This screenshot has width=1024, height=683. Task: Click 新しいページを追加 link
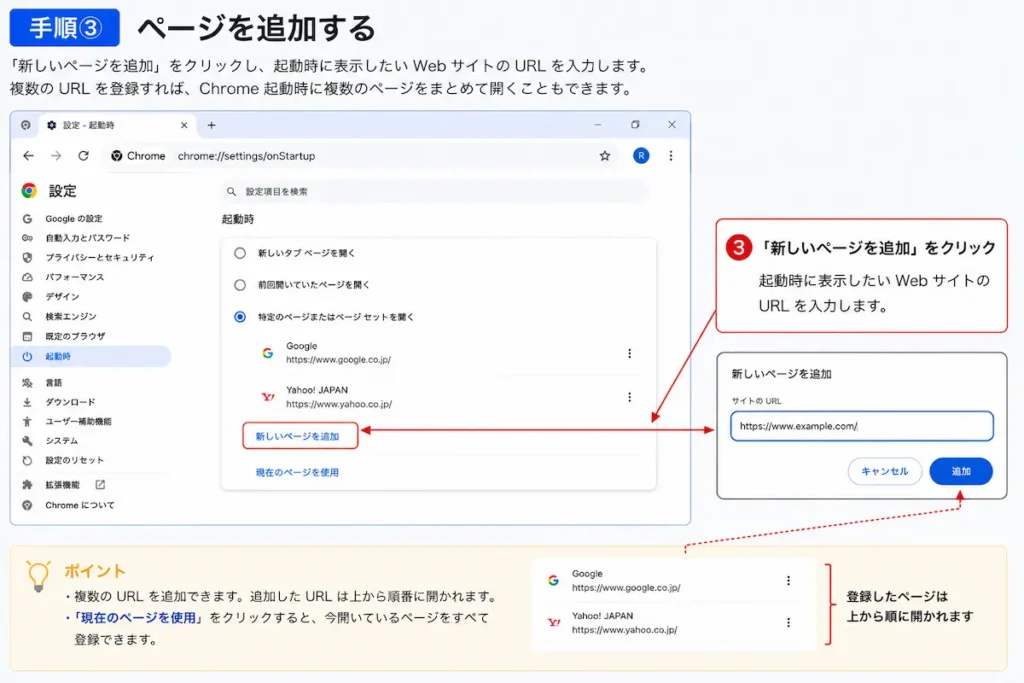(298, 436)
